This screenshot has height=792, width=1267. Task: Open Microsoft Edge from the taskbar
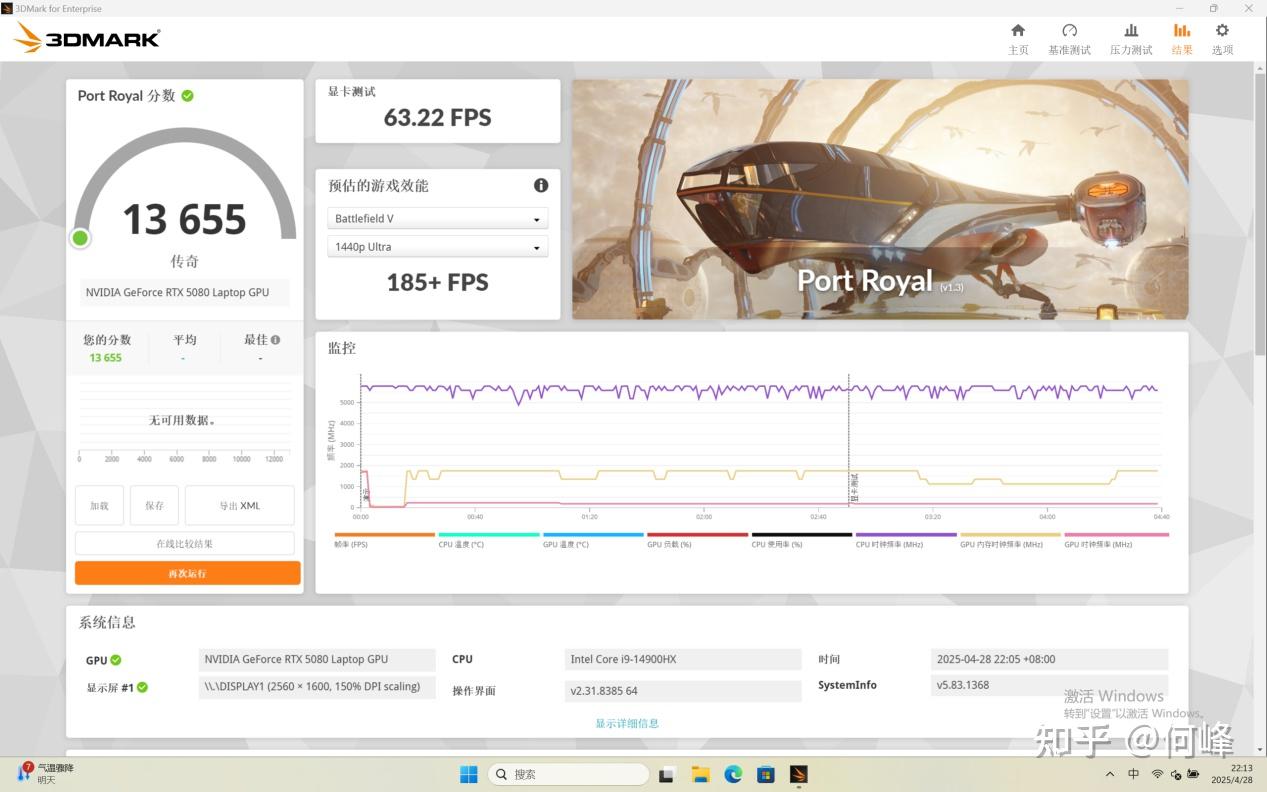tap(733, 774)
